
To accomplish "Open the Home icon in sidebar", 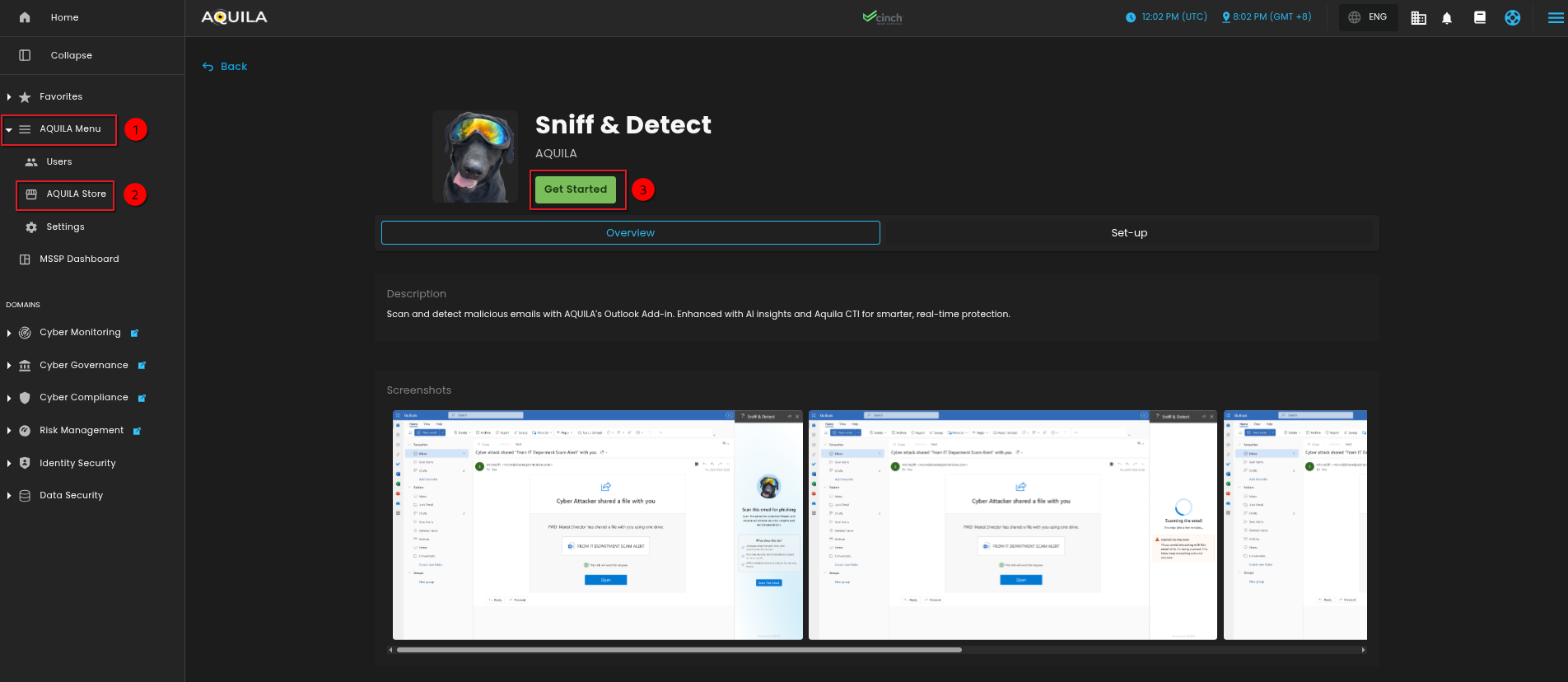I will click(x=25, y=17).
